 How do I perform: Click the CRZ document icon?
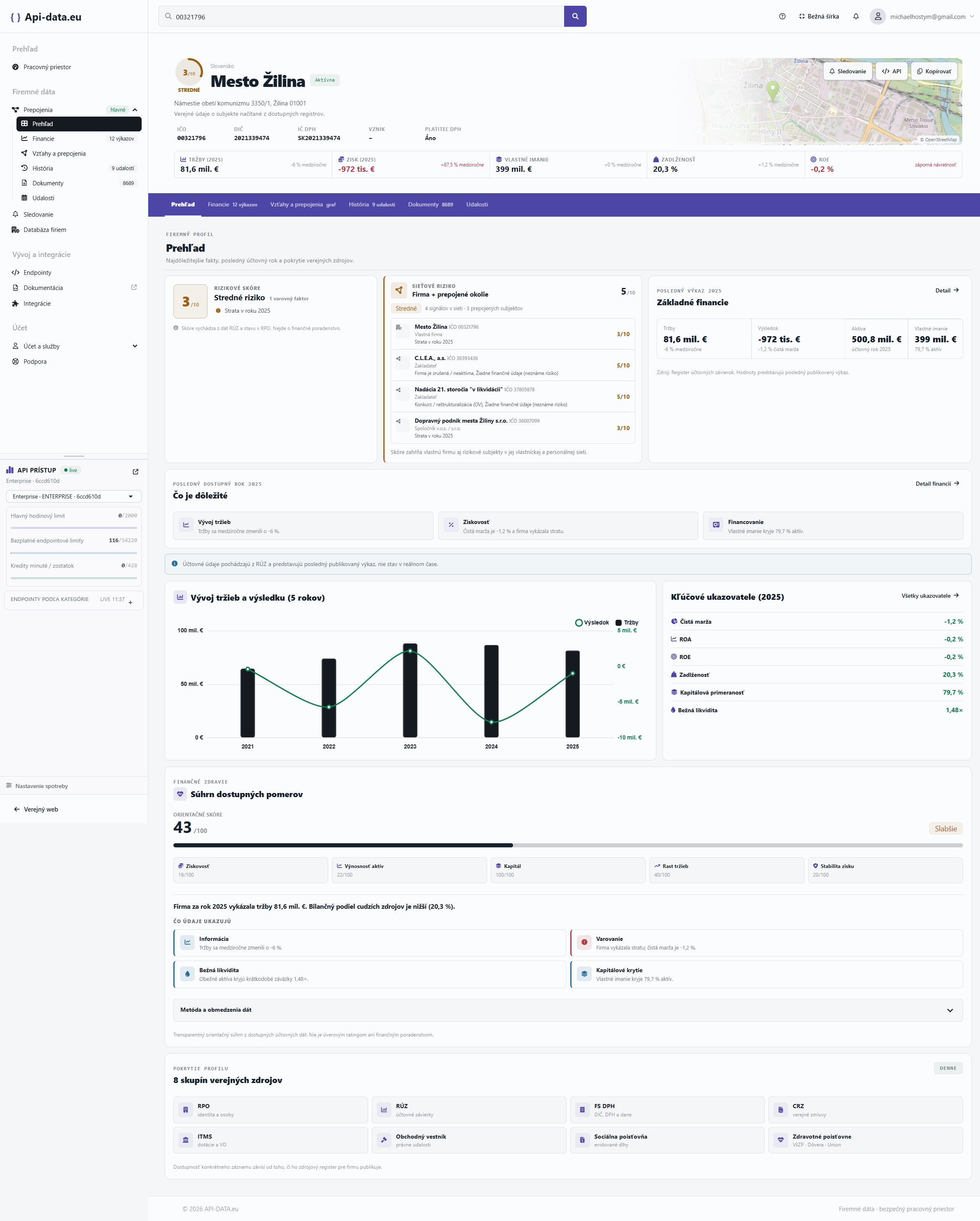tap(781, 1110)
